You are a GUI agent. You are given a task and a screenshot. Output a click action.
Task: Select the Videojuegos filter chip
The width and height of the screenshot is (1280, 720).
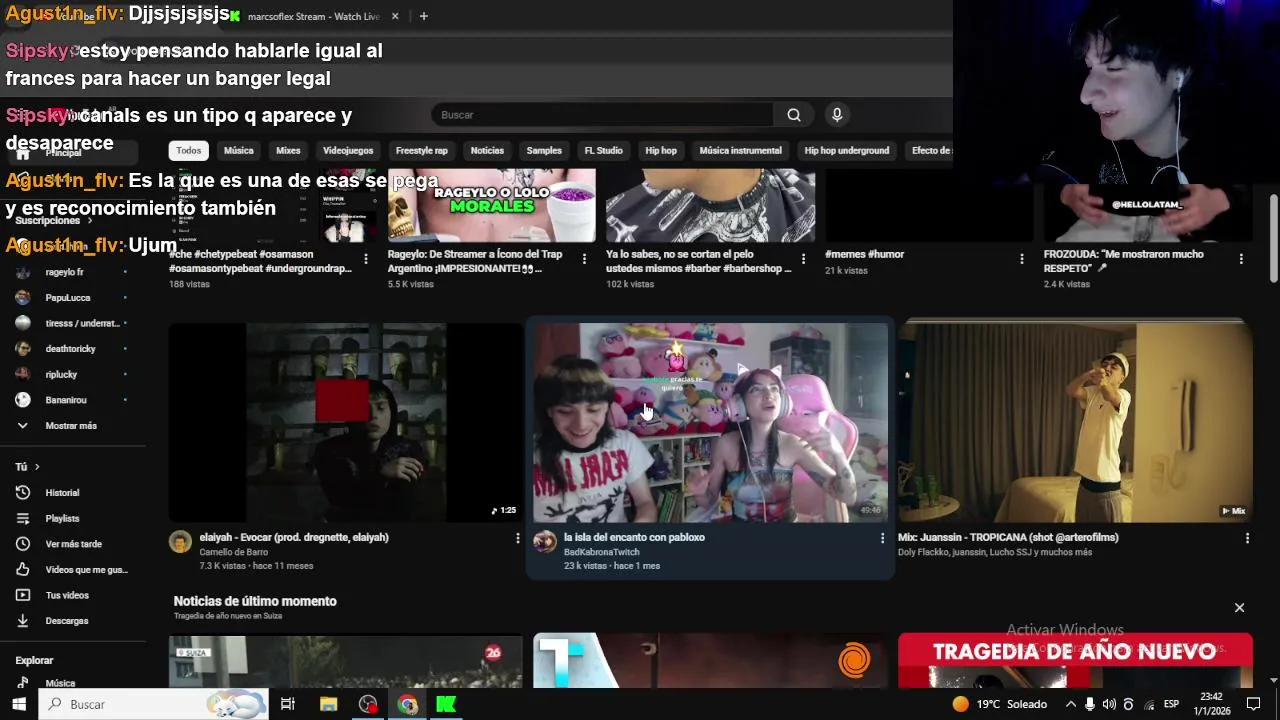click(348, 151)
